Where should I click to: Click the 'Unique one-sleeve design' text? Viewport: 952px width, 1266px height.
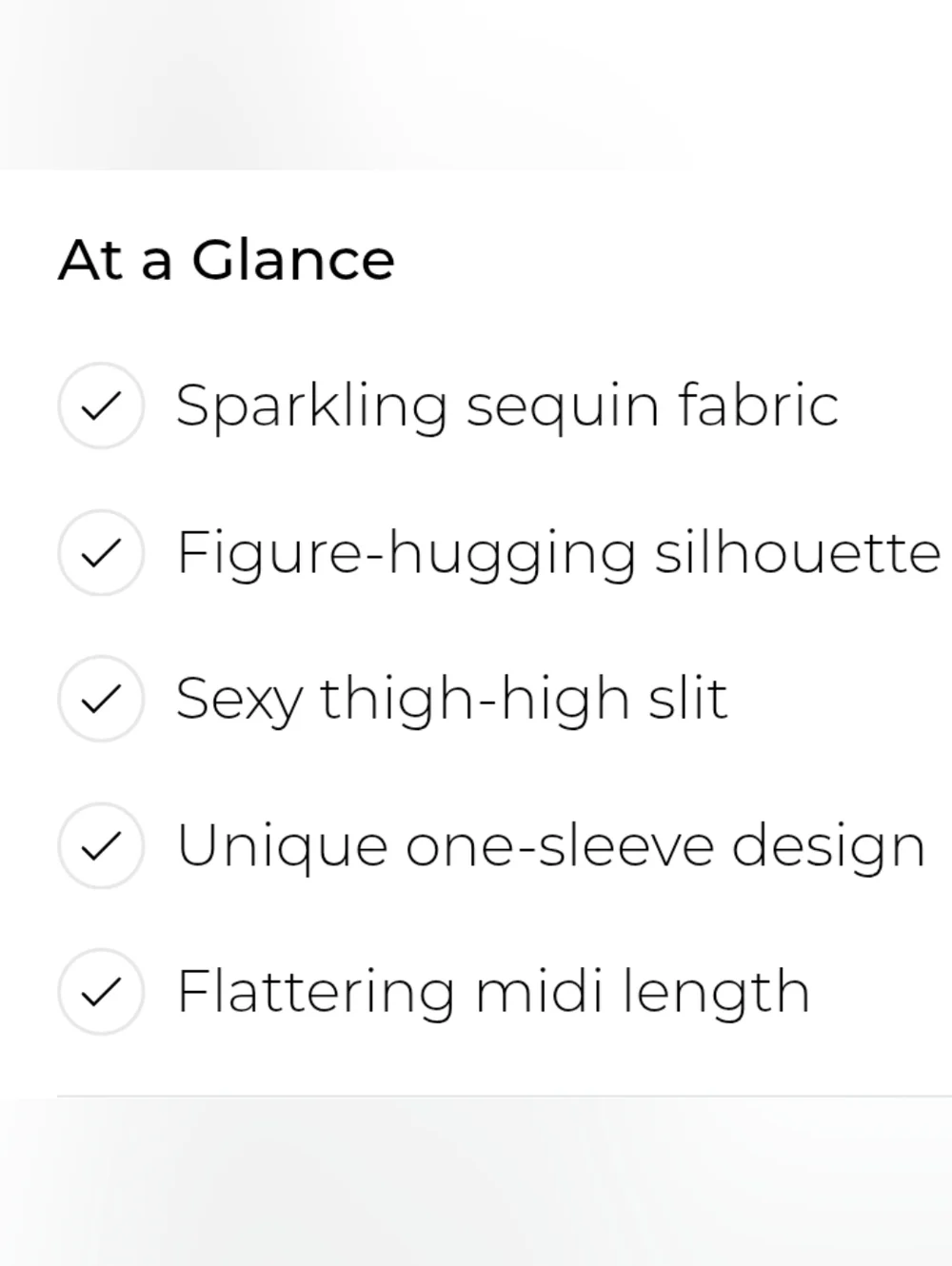click(x=550, y=845)
